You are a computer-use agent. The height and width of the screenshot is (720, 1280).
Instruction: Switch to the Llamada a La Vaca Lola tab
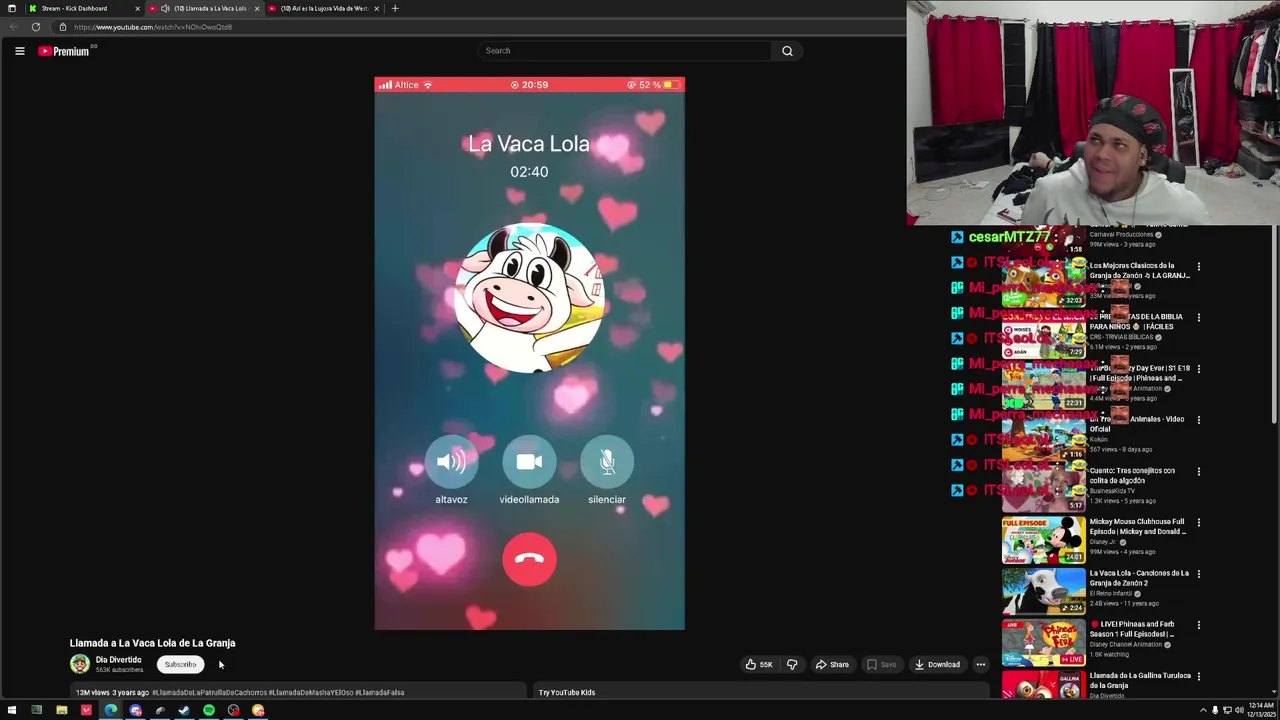pyautogui.click(x=203, y=8)
